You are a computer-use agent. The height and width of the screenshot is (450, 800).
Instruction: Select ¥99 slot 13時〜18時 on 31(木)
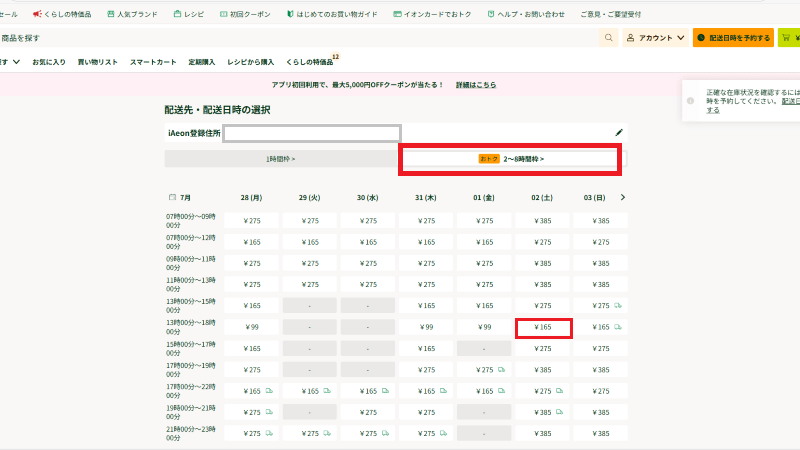point(426,327)
